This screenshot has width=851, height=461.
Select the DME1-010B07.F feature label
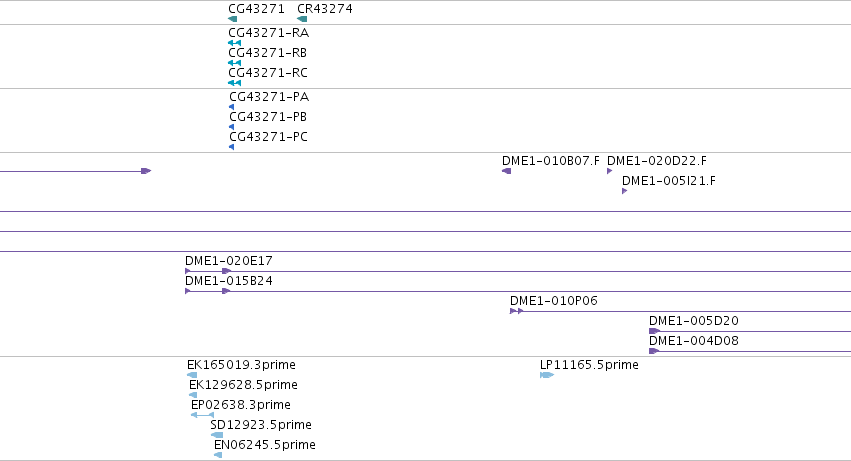551,161
